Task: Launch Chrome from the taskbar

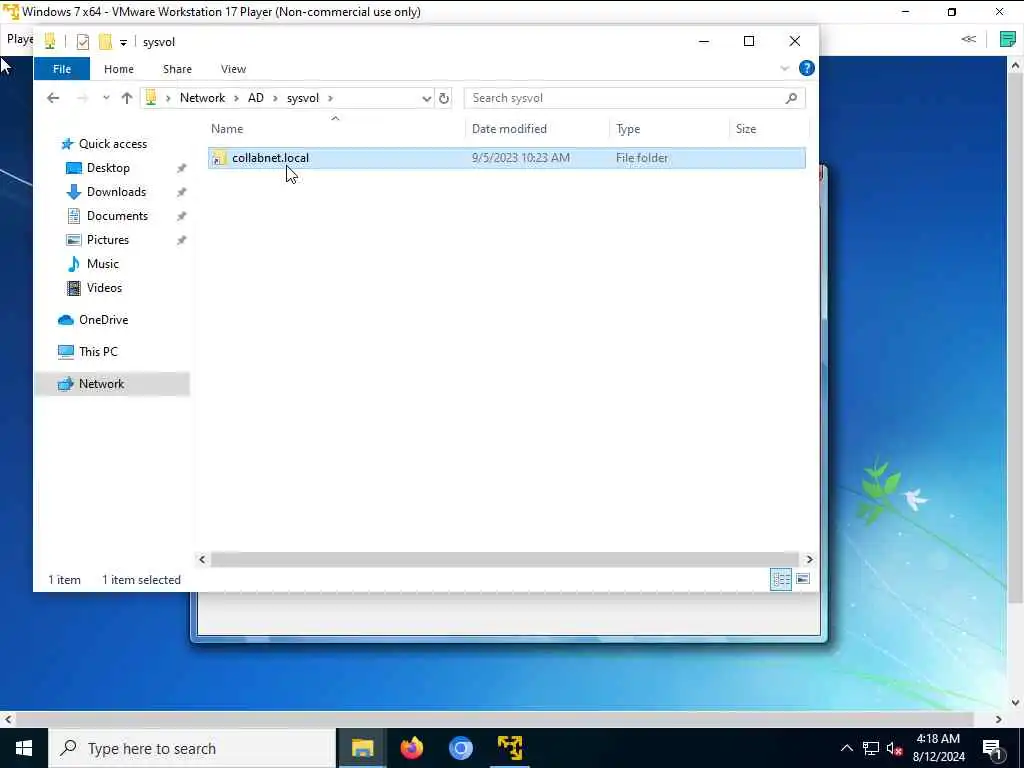Action: pyautogui.click(x=460, y=748)
